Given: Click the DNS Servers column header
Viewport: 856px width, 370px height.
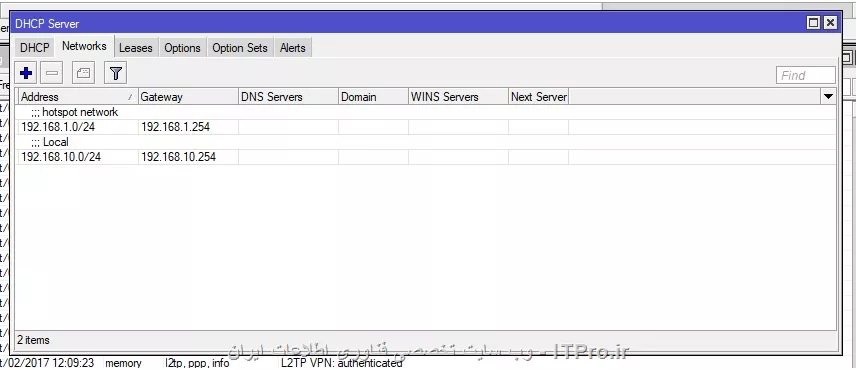Looking at the screenshot, I should pos(288,97).
